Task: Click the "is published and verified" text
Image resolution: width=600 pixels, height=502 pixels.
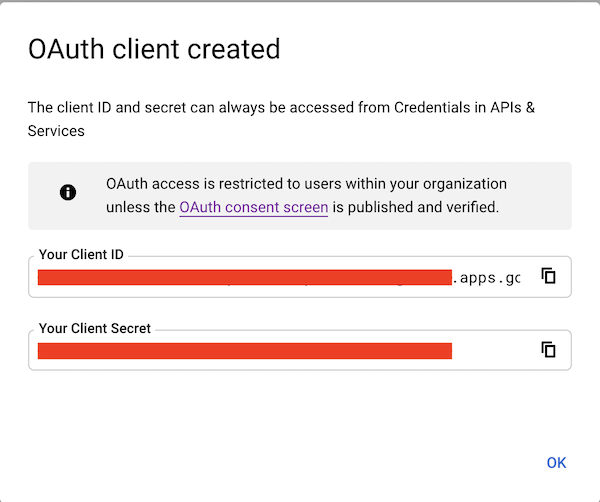Action: tap(415, 208)
